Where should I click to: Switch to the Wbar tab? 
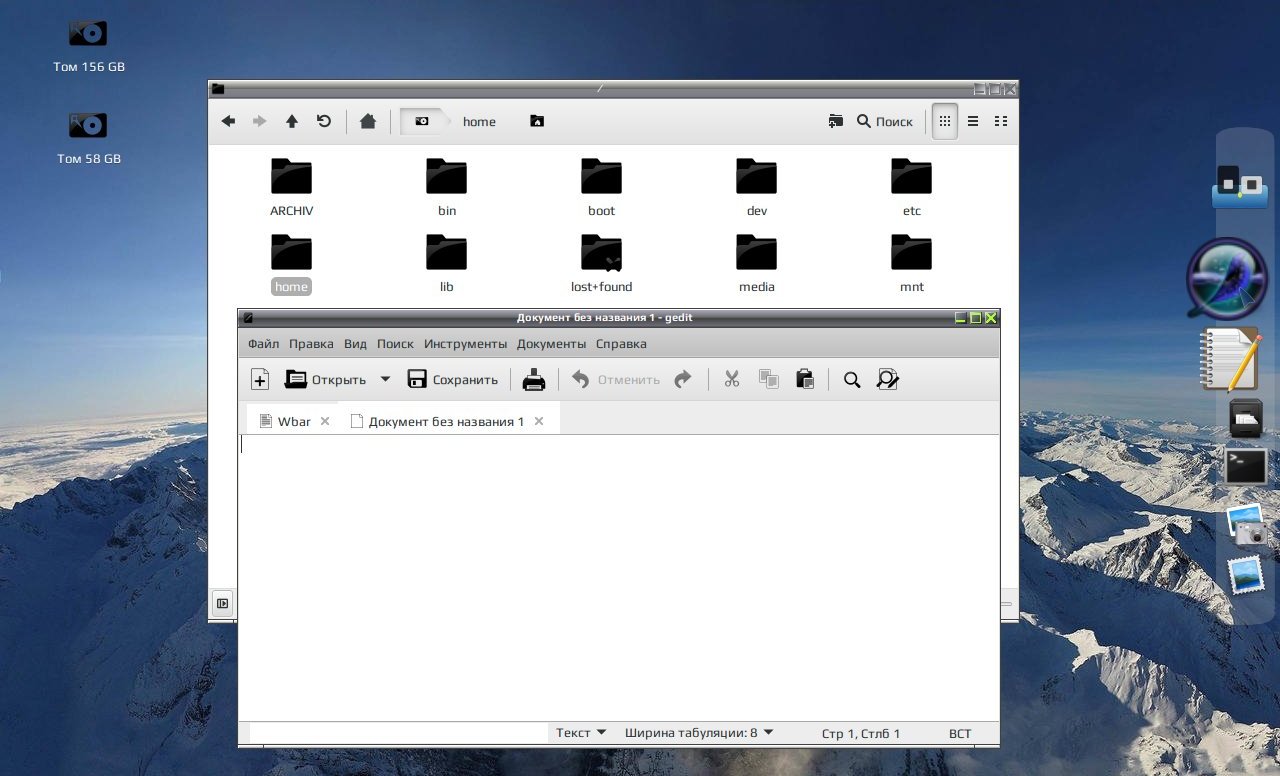click(294, 422)
